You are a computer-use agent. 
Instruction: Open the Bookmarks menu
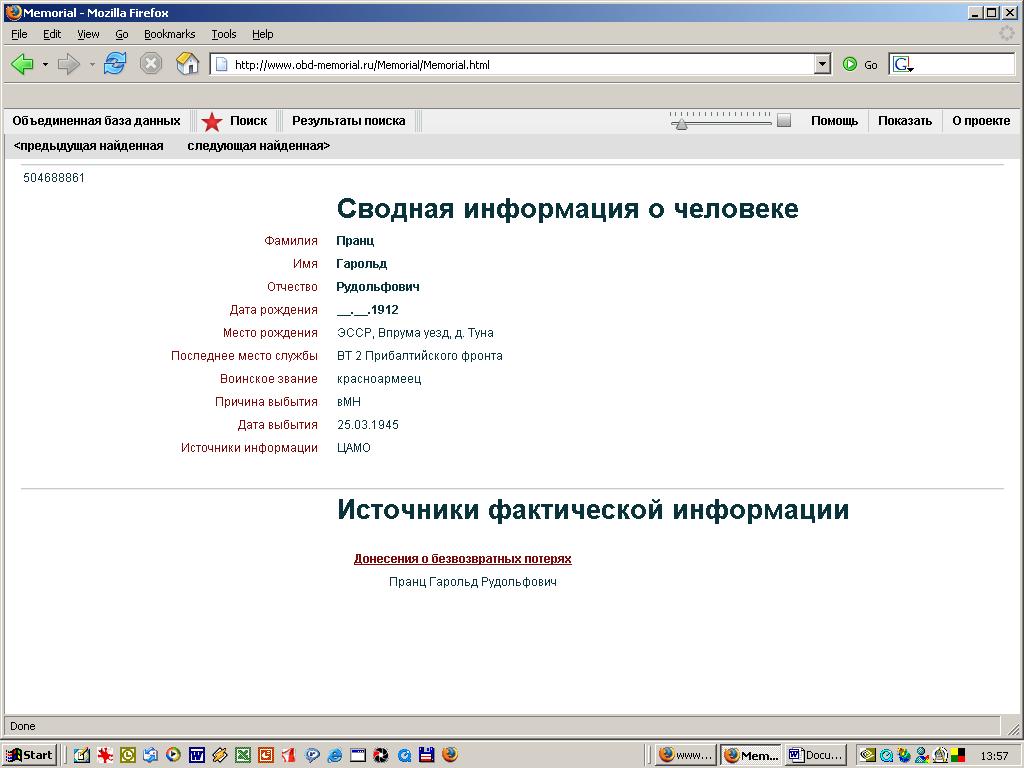pos(169,34)
